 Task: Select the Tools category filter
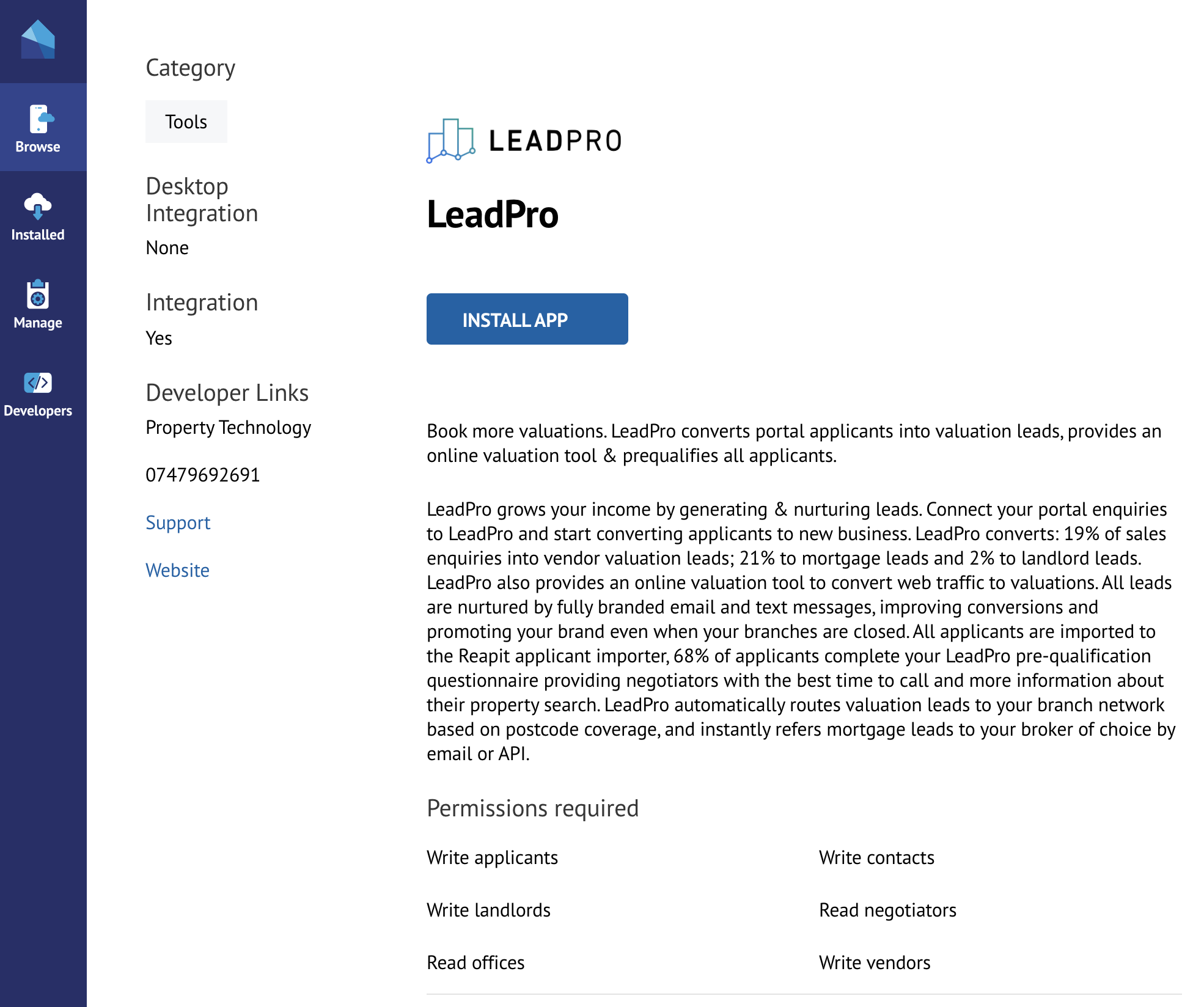(186, 122)
